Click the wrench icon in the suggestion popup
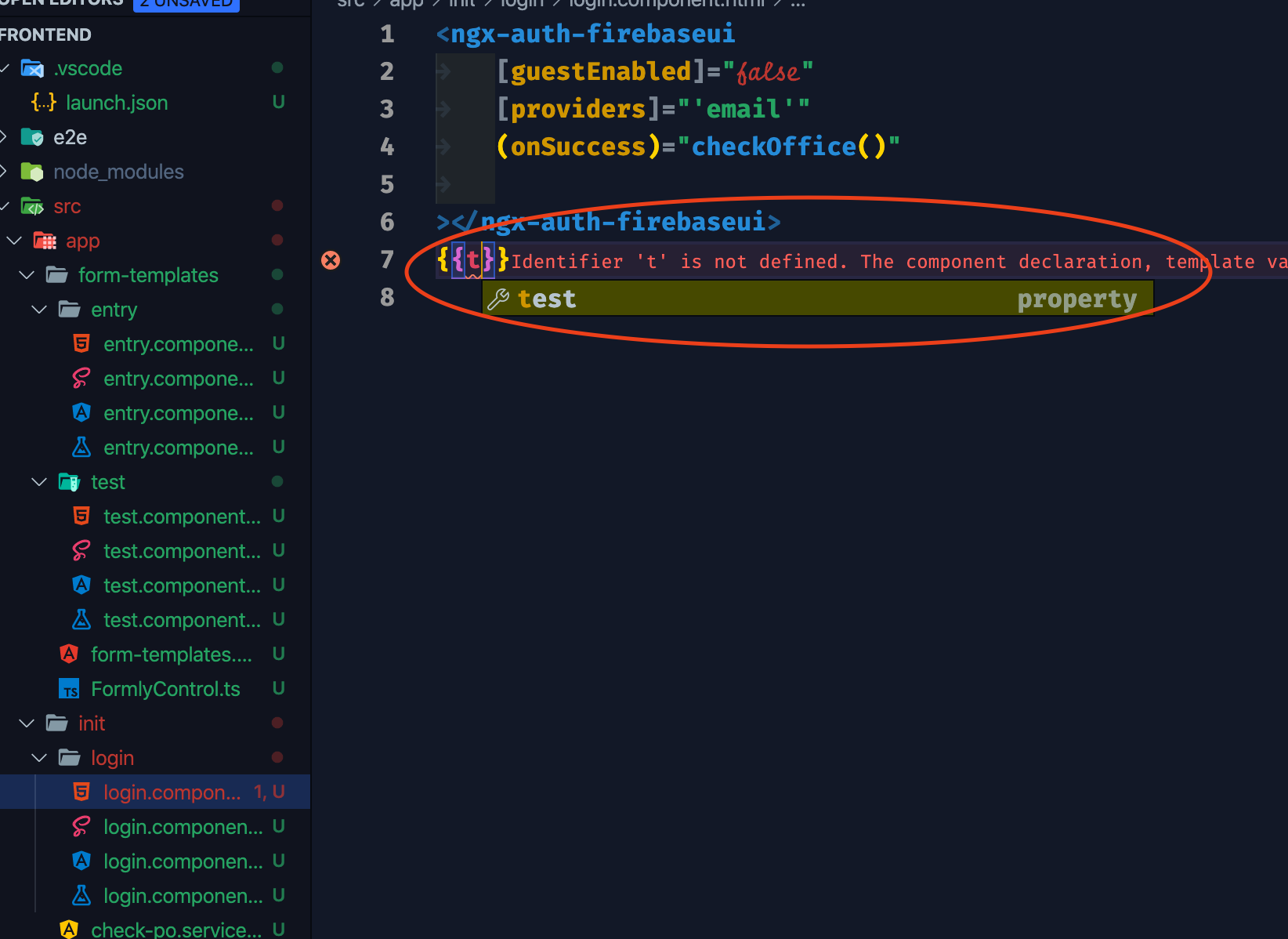 (498, 299)
